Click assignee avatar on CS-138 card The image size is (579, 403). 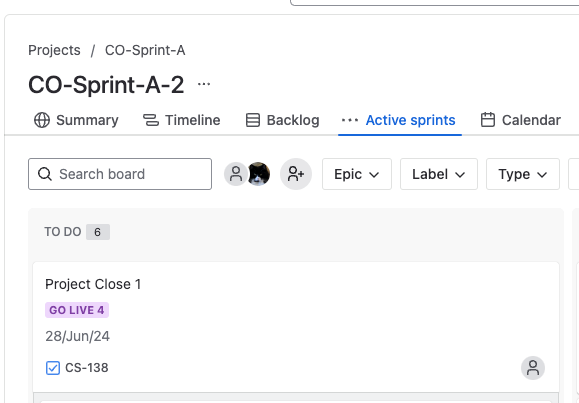pyautogui.click(x=533, y=368)
